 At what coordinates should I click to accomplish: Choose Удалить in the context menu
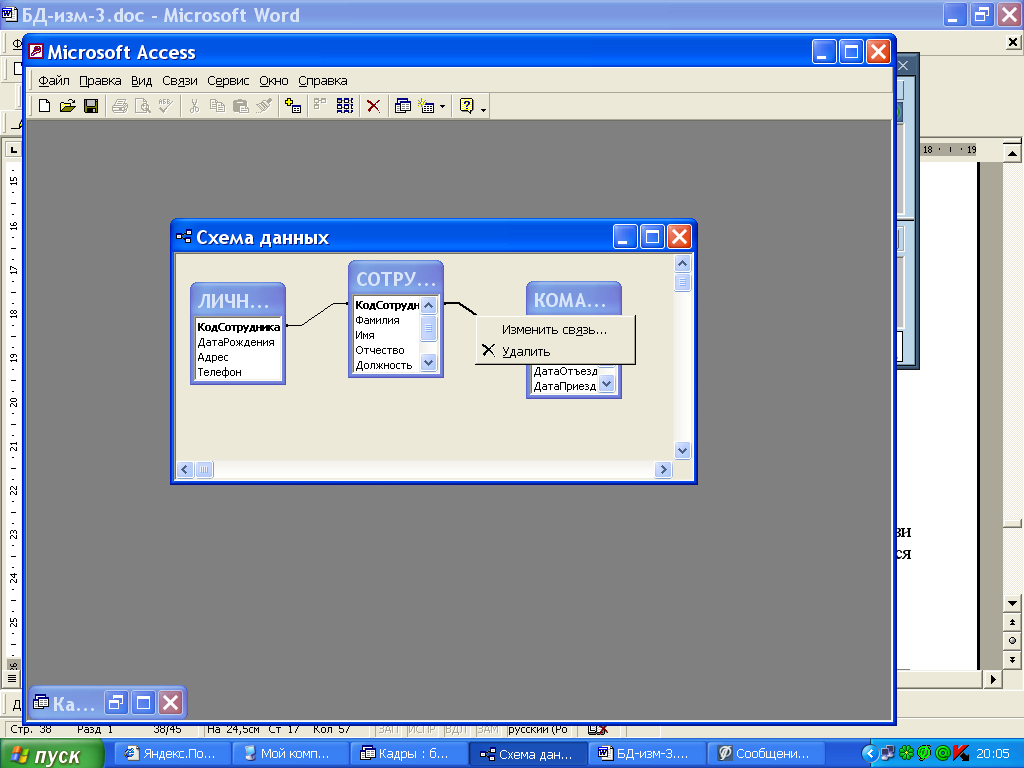tap(555, 351)
